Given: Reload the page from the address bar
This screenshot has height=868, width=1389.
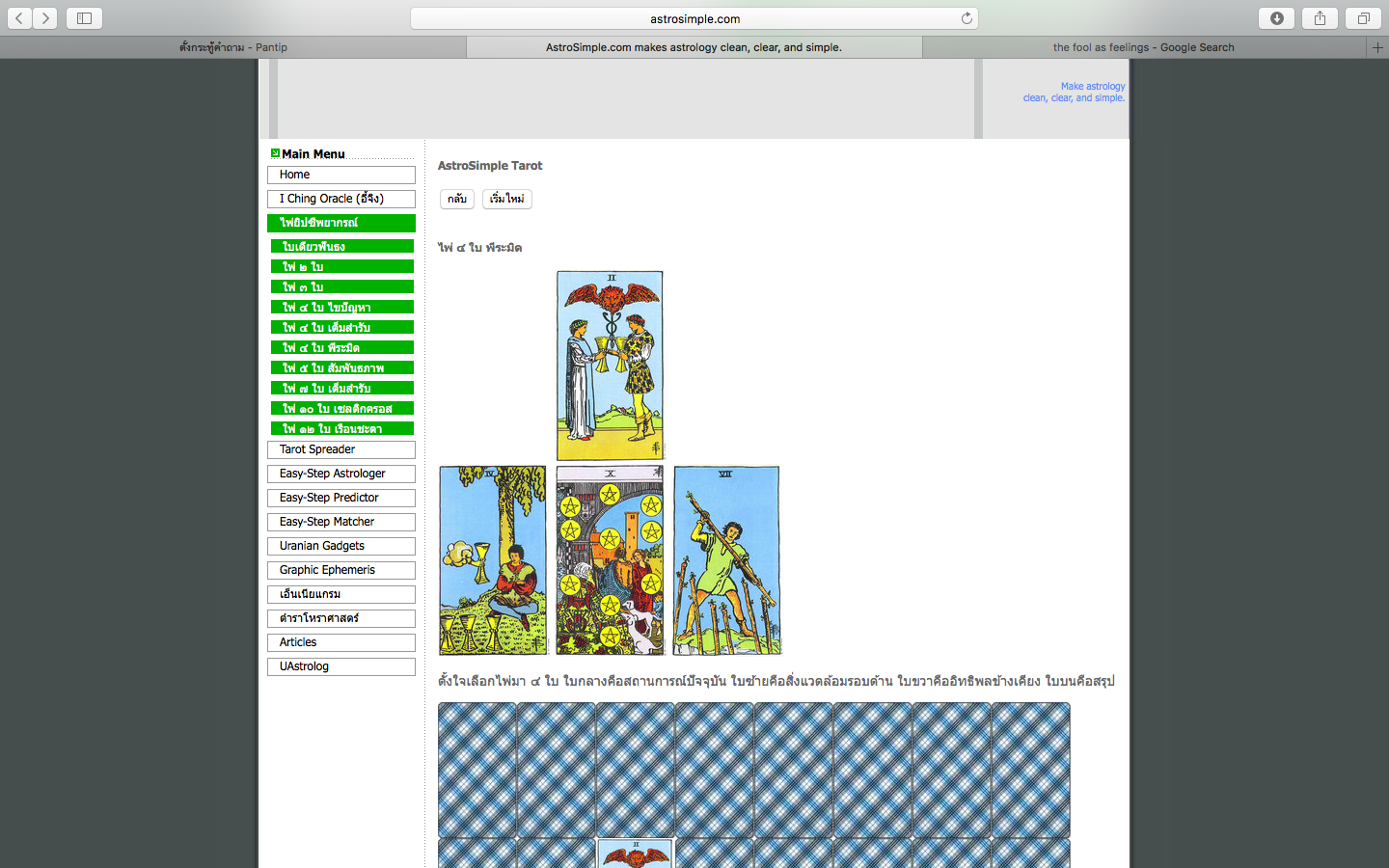Looking at the screenshot, I should 967,18.
